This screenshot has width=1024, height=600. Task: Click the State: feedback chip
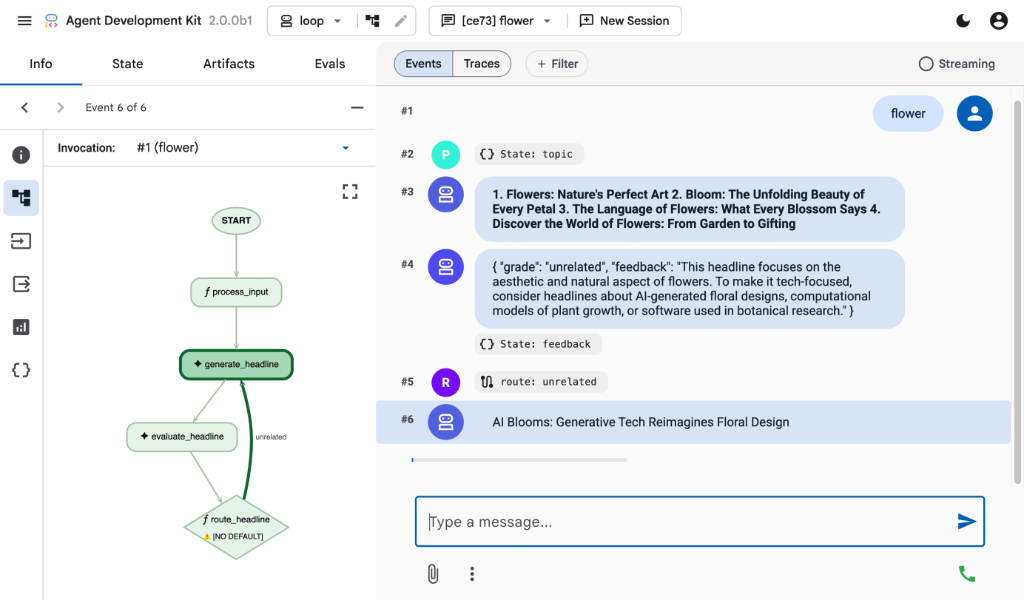coord(537,344)
